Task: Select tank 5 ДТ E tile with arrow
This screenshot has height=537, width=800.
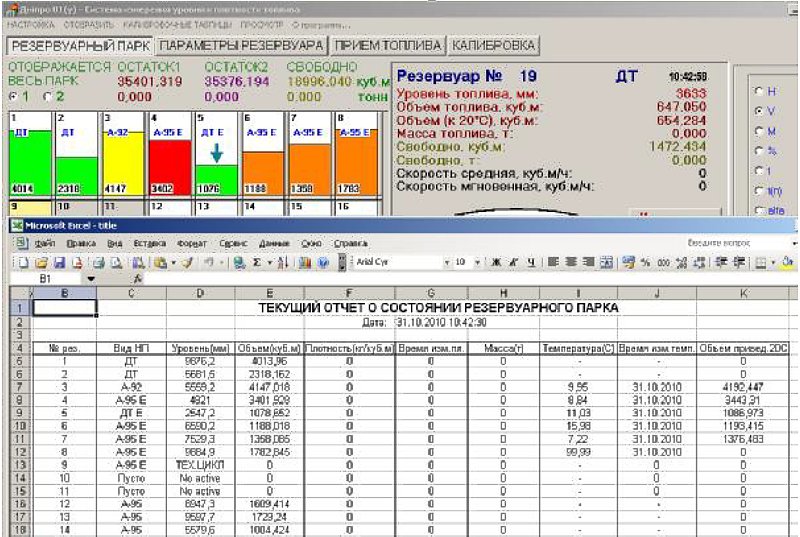Action: (216, 154)
